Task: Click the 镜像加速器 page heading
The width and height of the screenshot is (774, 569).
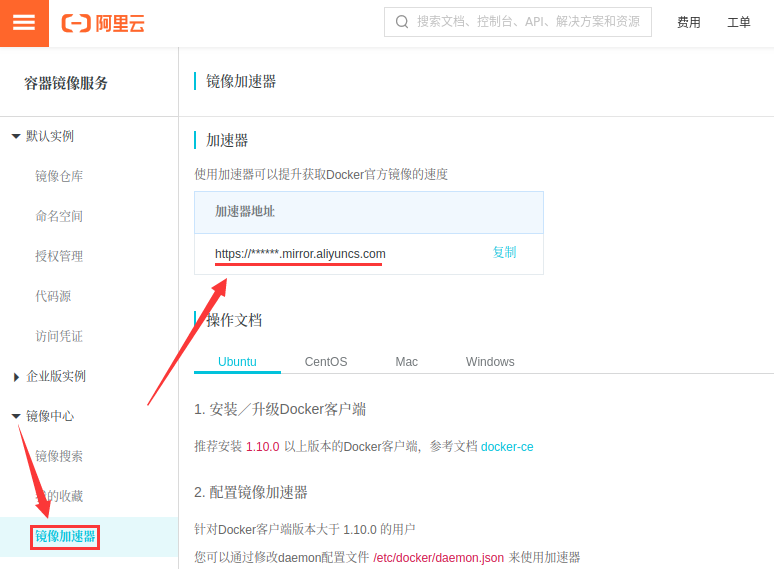Action: pos(241,81)
